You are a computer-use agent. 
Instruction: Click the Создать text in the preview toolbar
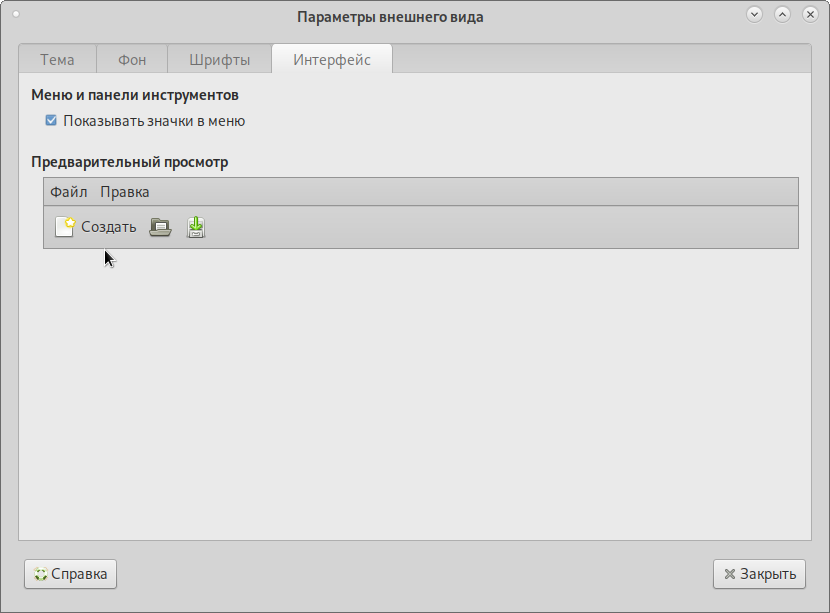pos(108,227)
